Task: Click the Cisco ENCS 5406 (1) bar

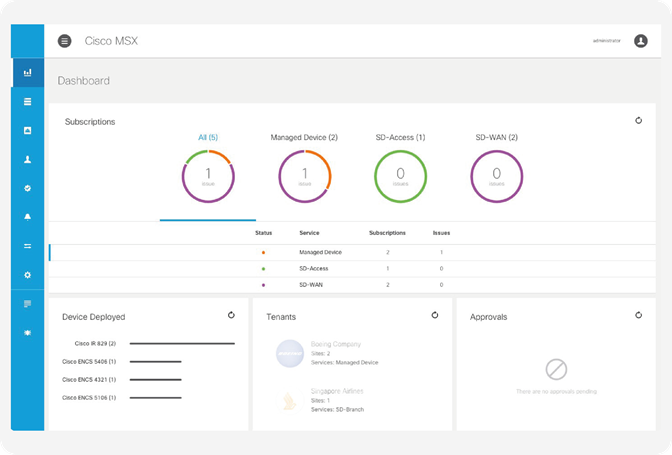Action: [156, 362]
